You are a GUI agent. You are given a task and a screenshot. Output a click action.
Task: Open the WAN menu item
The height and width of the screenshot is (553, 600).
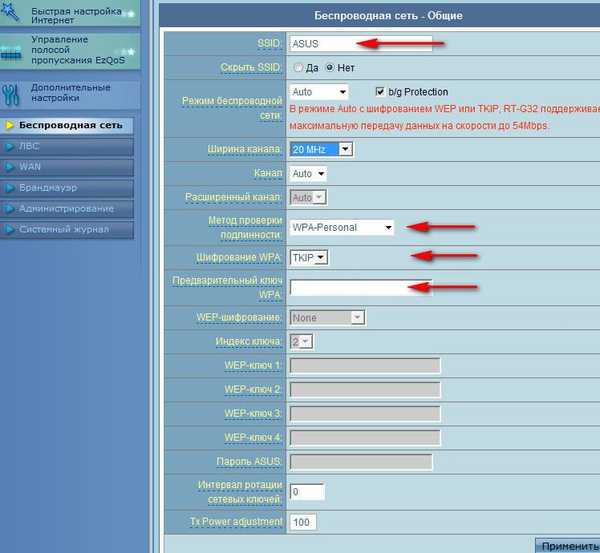click(x=67, y=167)
